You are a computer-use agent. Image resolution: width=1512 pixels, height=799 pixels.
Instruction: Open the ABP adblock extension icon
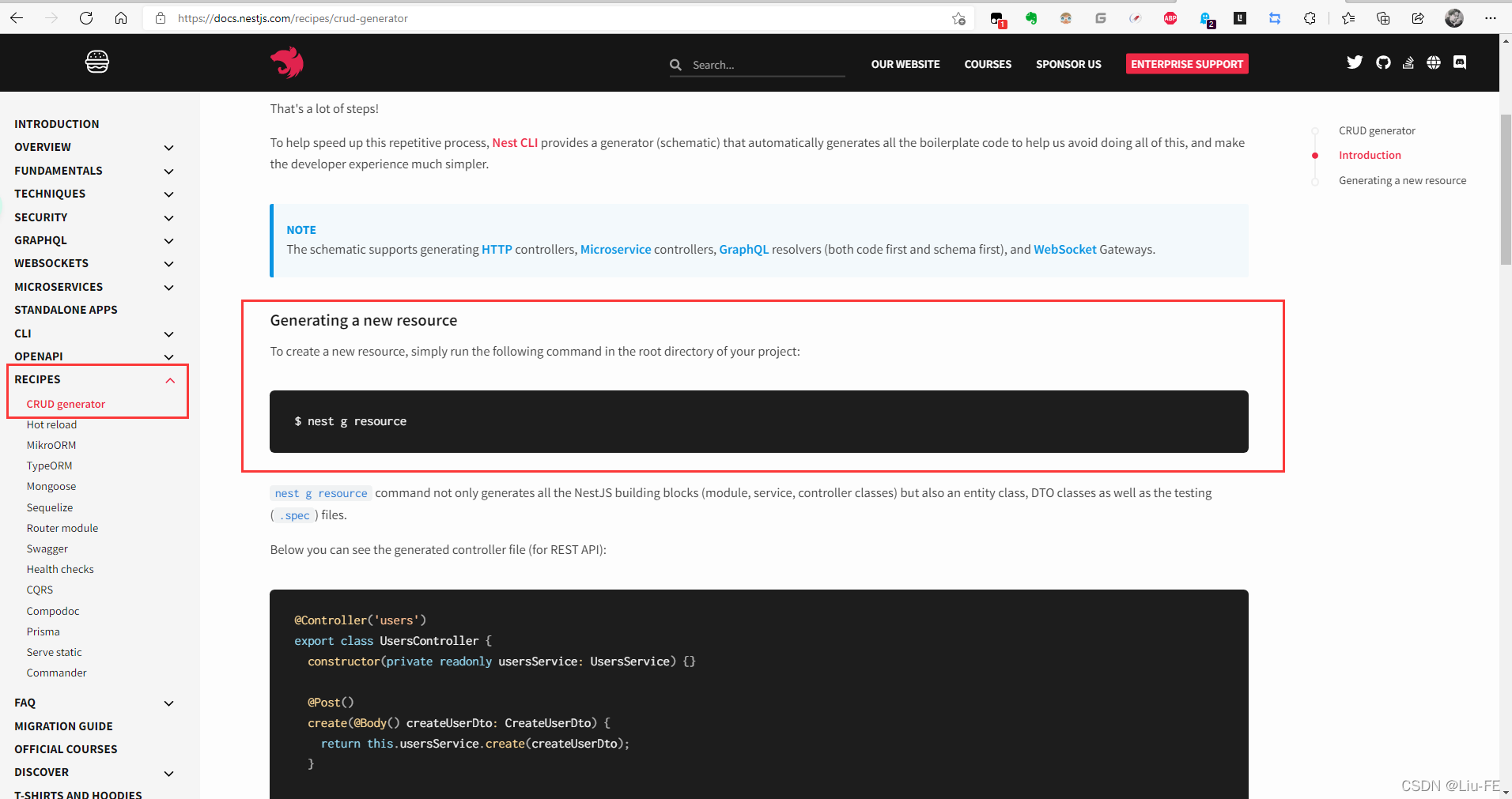[1170, 18]
